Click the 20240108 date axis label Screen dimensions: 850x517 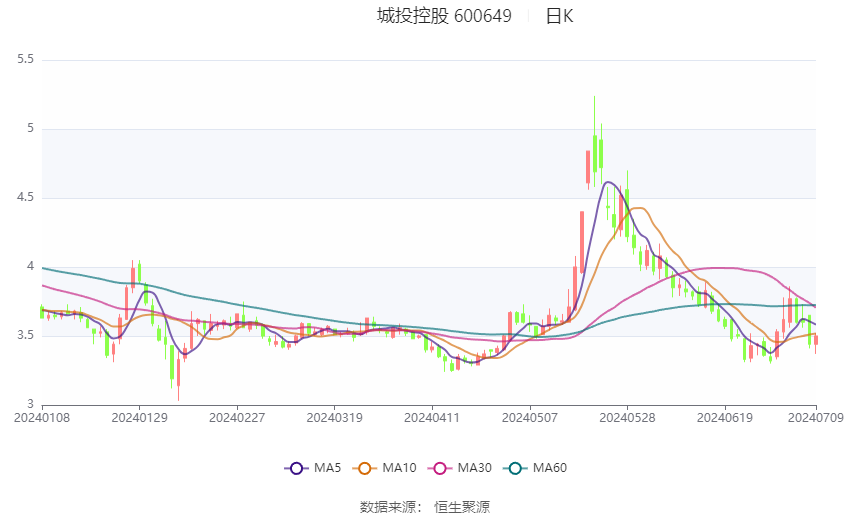(42, 418)
